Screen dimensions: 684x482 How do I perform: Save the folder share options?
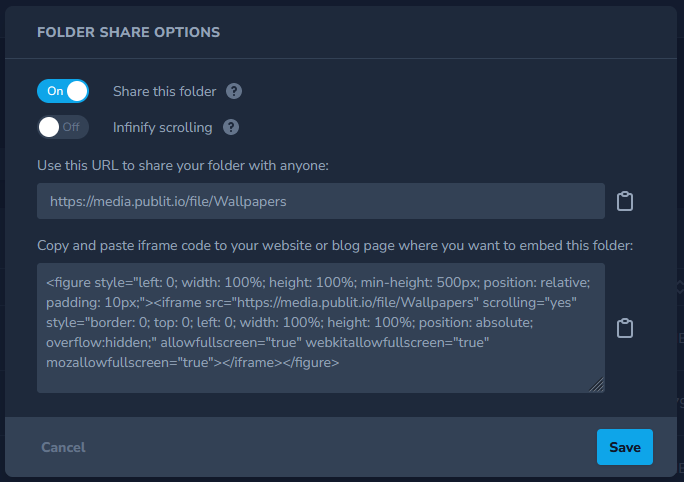pos(625,447)
